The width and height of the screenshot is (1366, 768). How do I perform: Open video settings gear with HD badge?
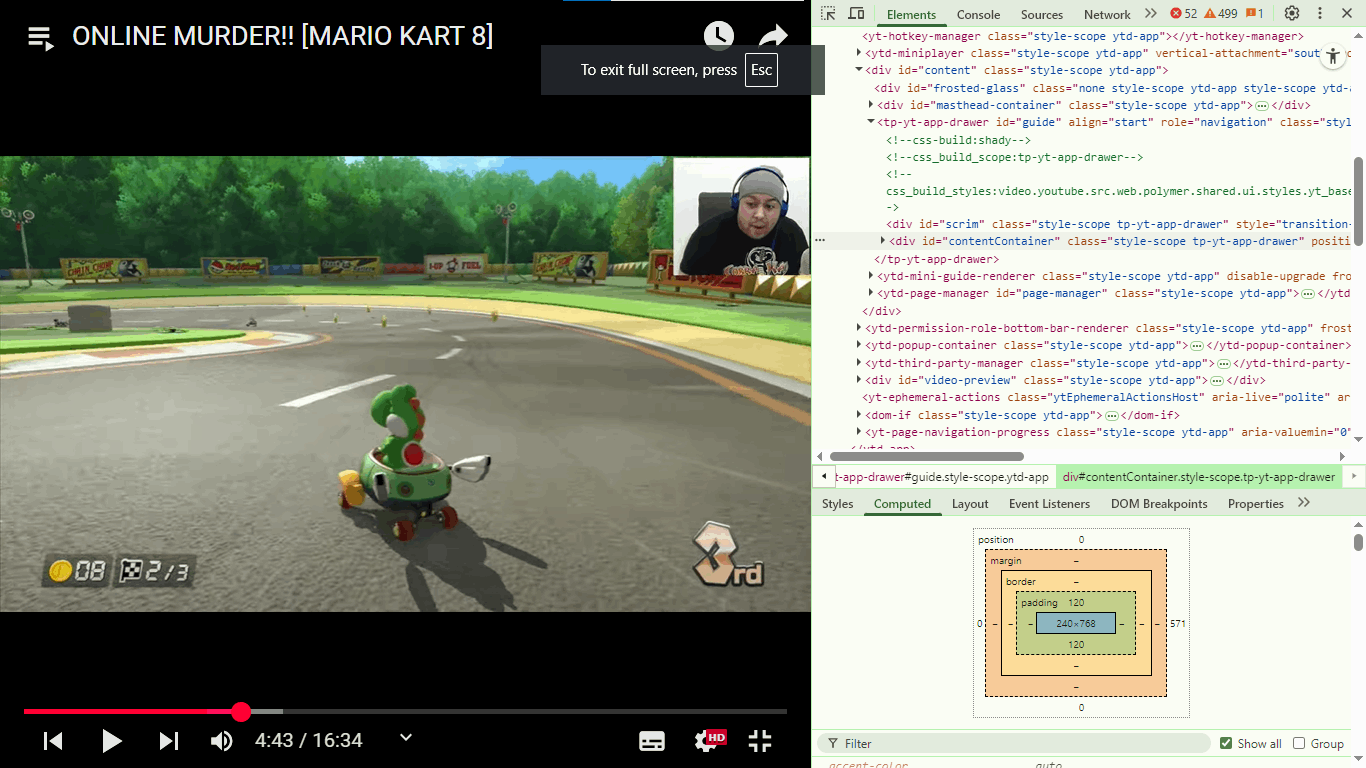coord(709,741)
